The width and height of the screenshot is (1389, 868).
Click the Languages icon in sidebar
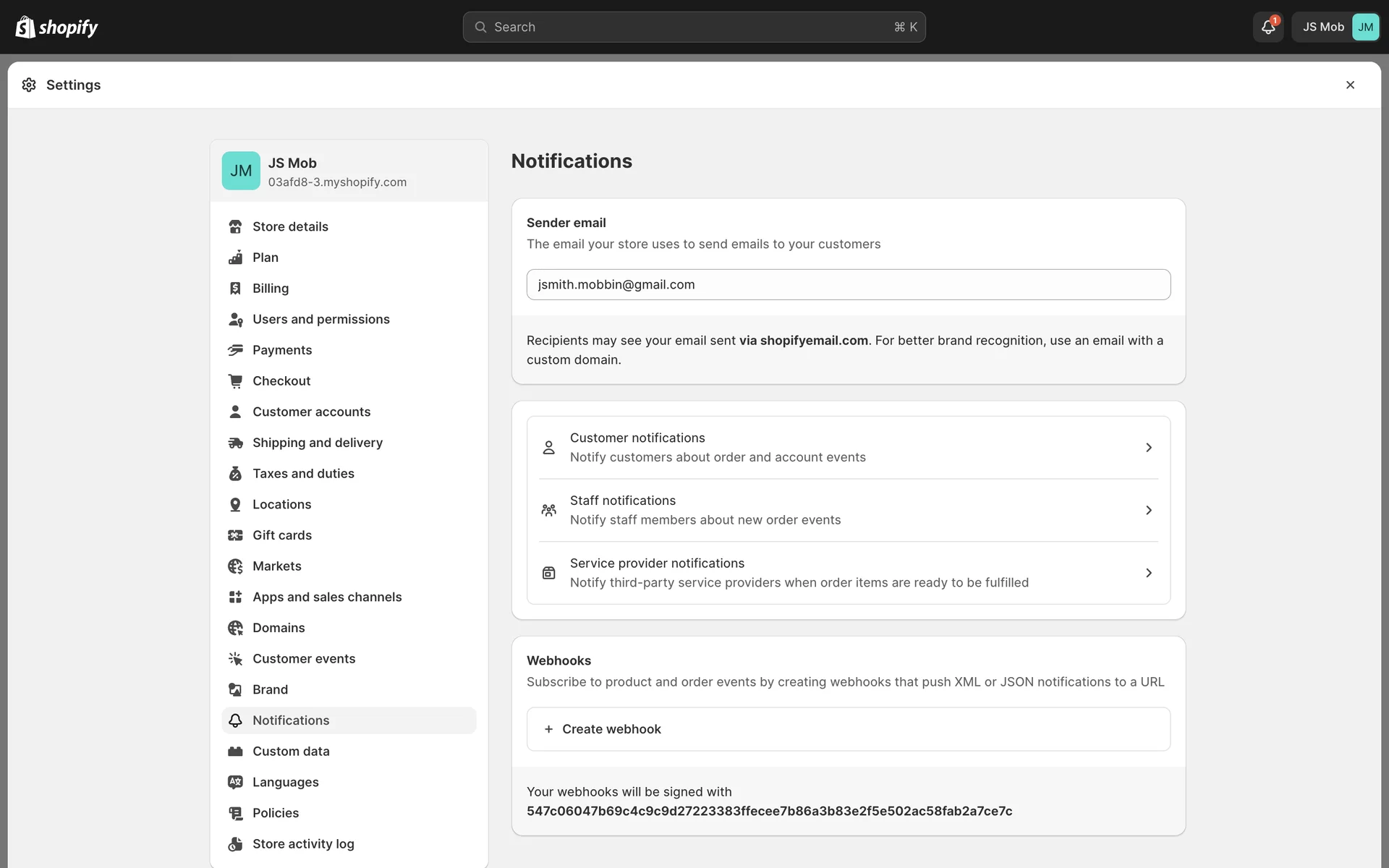coord(235,782)
